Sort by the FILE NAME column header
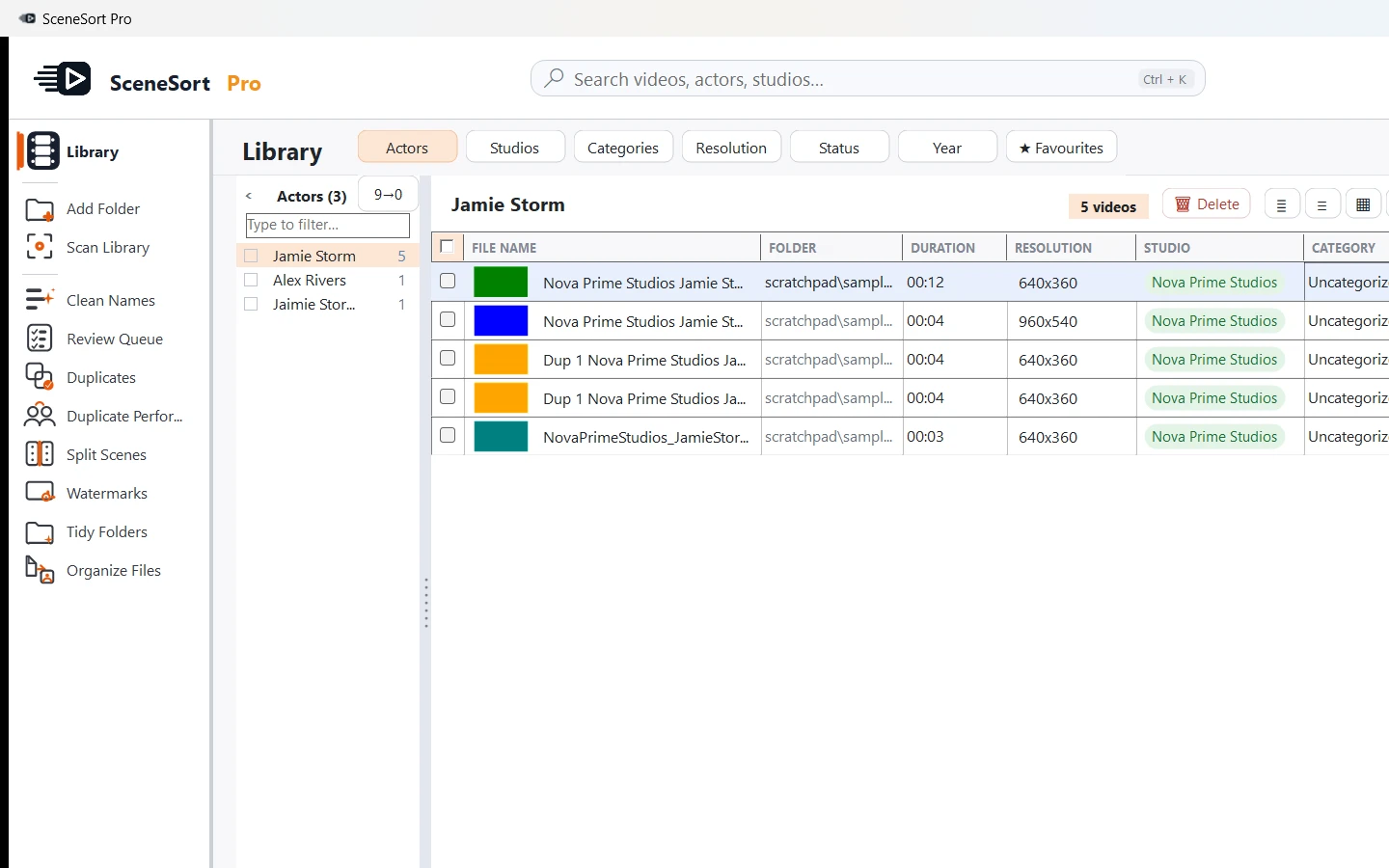The width and height of the screenshot is (1389, 868). tap(613, 248)
